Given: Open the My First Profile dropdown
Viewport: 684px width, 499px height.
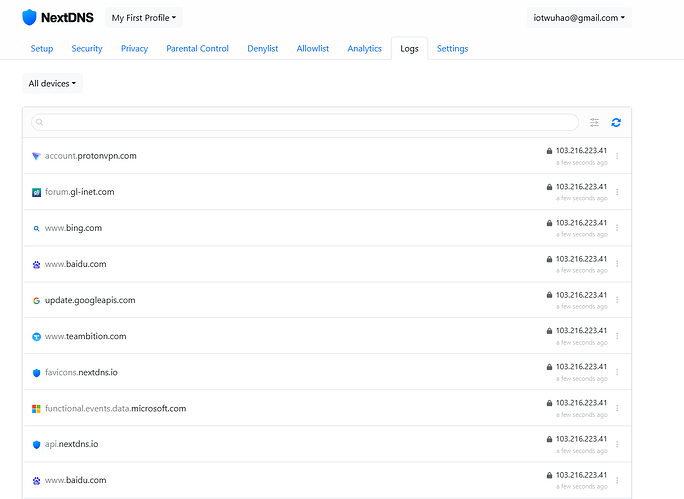Looking at the screenshot, I should pos(144,18).
